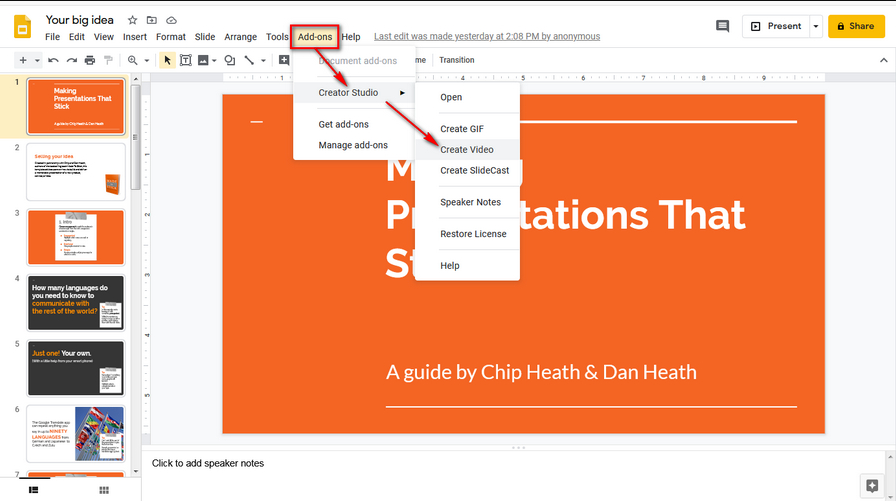The height and width of the screenshot is (501, 896).
Task: Click the print icon
Action: (x=90, y=60)
